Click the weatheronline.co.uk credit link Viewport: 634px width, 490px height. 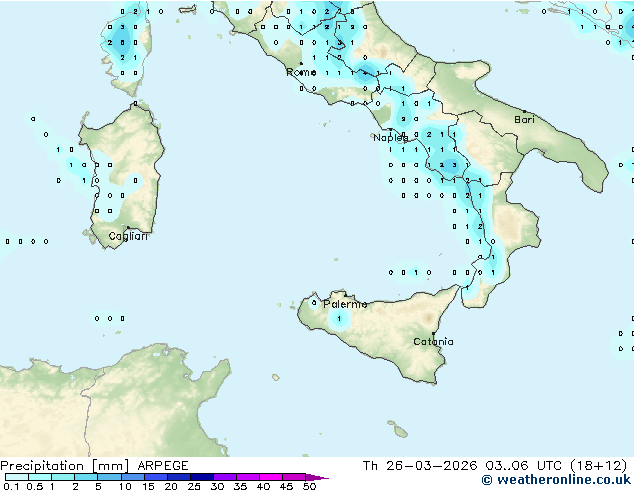pos(556,480)
